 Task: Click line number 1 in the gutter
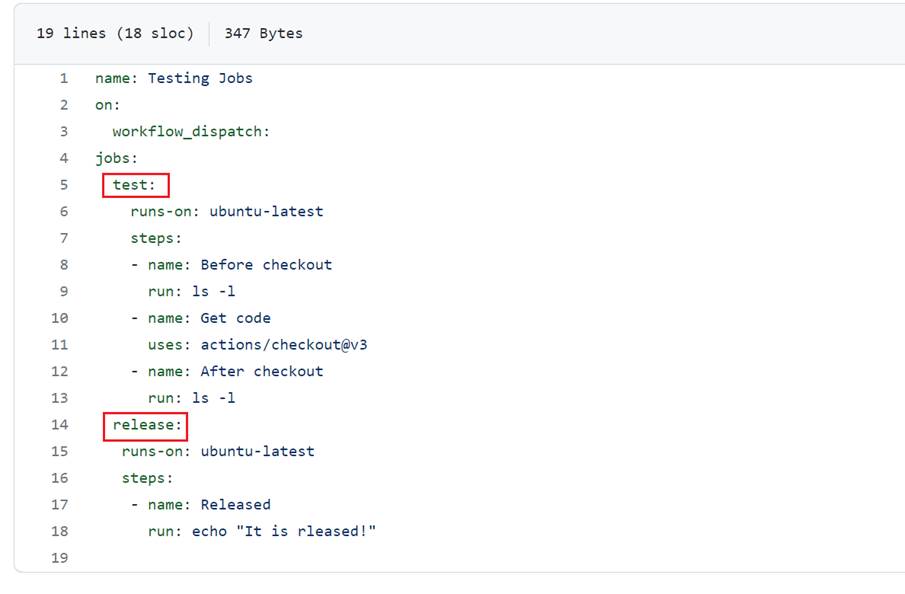point(64,78)
